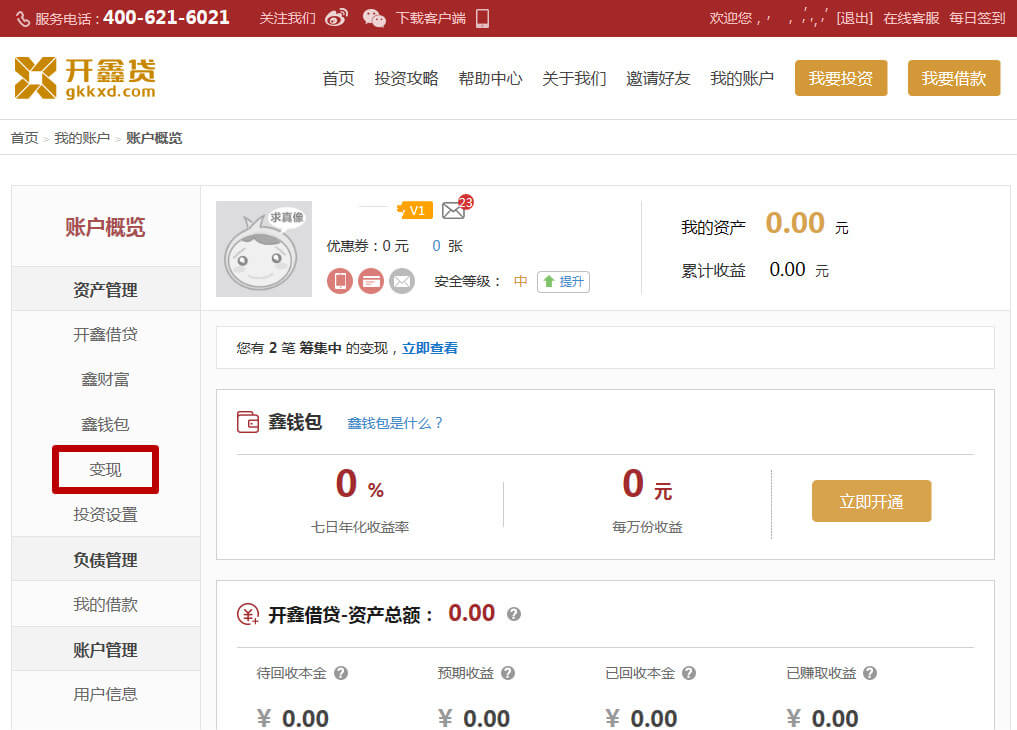1017x730 pixels.
Task: Click the 我要投资 button
Action: tap(840, 78)
